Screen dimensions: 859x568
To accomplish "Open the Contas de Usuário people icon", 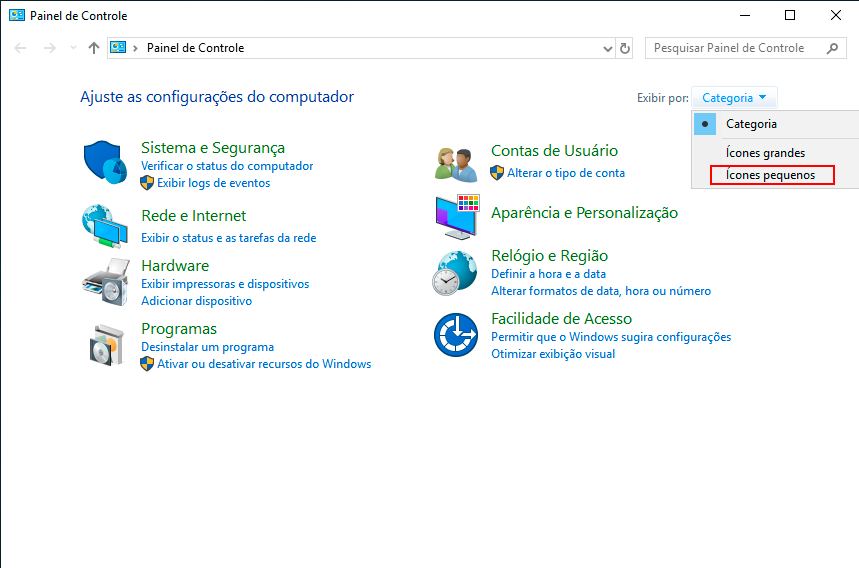I will (x=456, y=165).
